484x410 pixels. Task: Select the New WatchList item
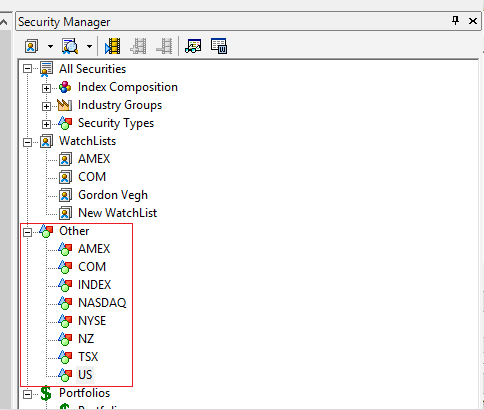[x=117, y=213]
